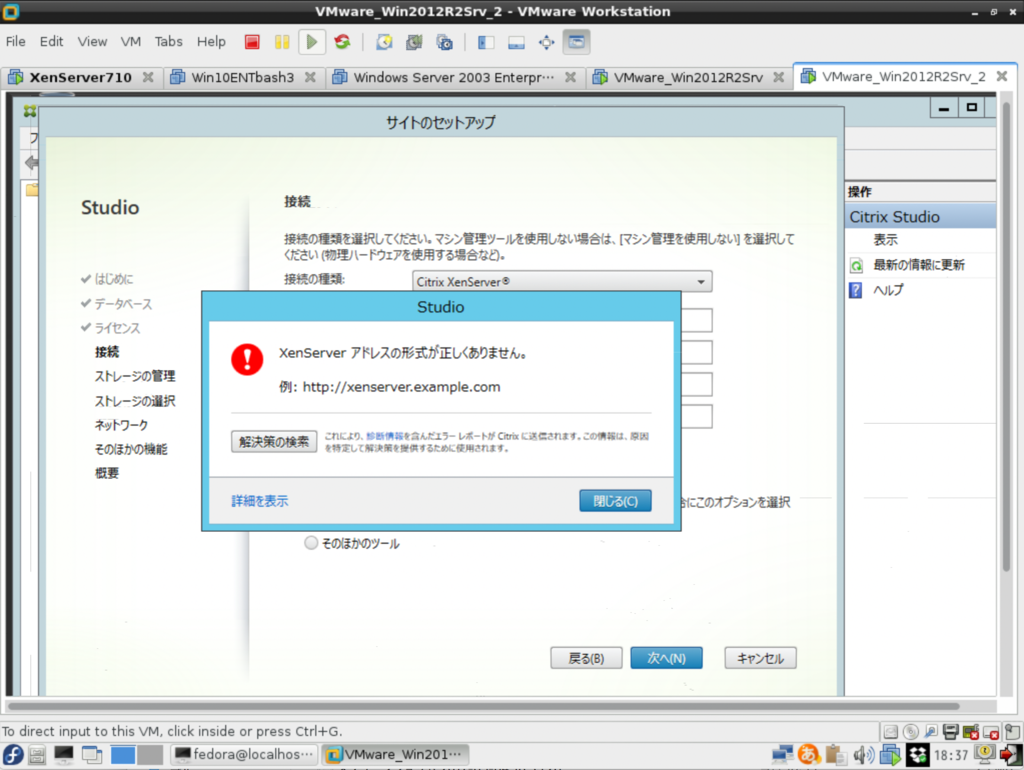Click the yellow Suspend VM toolbar icon

282,42
